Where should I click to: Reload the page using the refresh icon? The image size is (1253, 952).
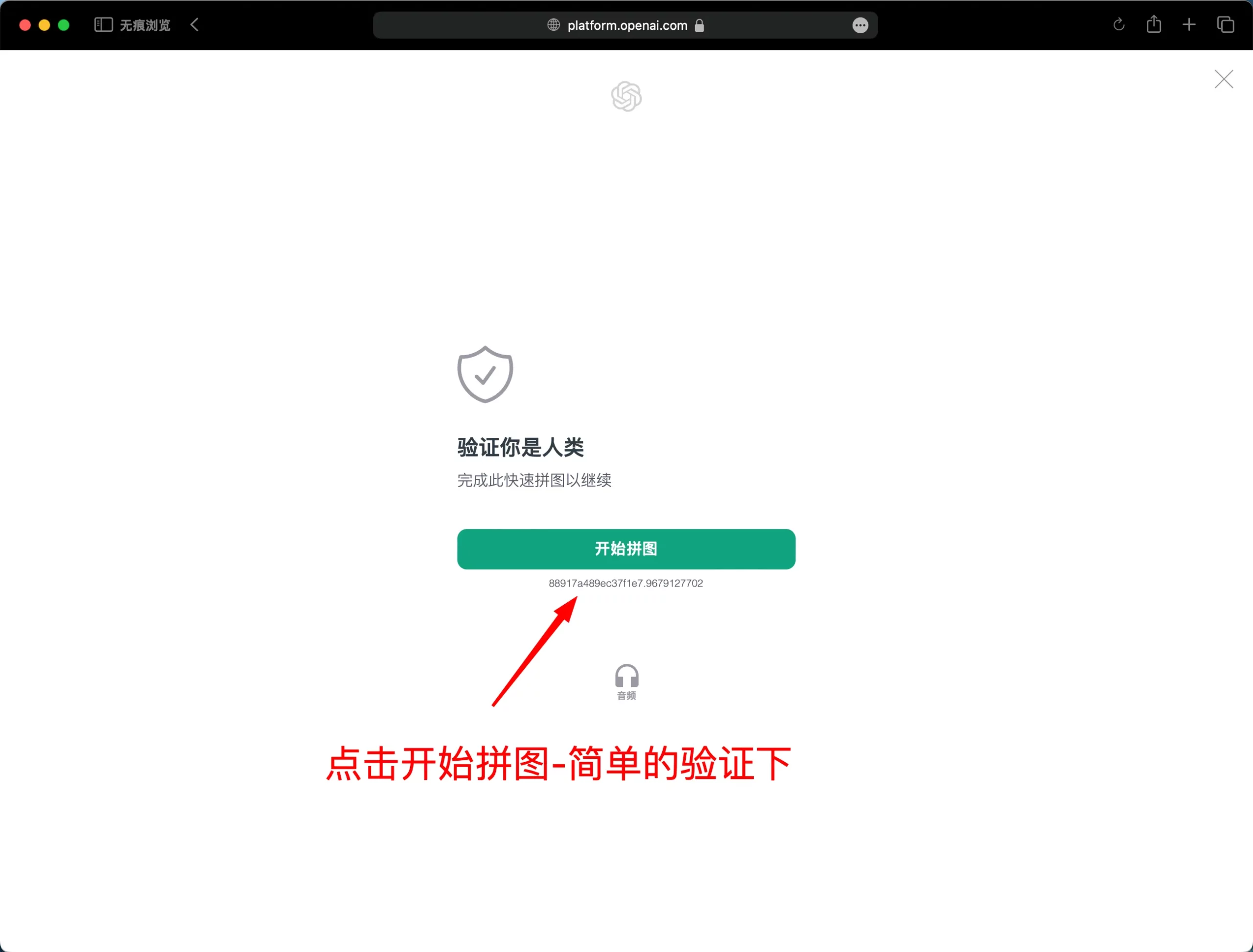(x=1118, y=25)
